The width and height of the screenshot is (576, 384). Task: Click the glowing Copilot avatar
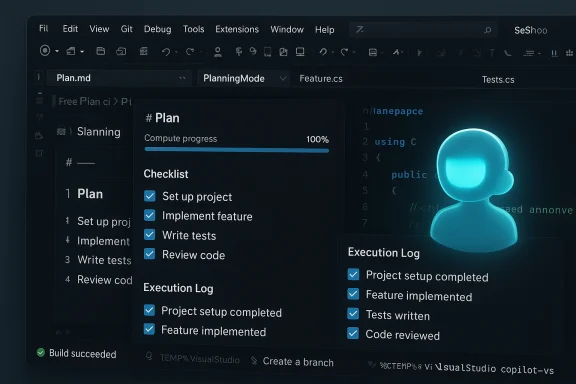tap(474, 190)
